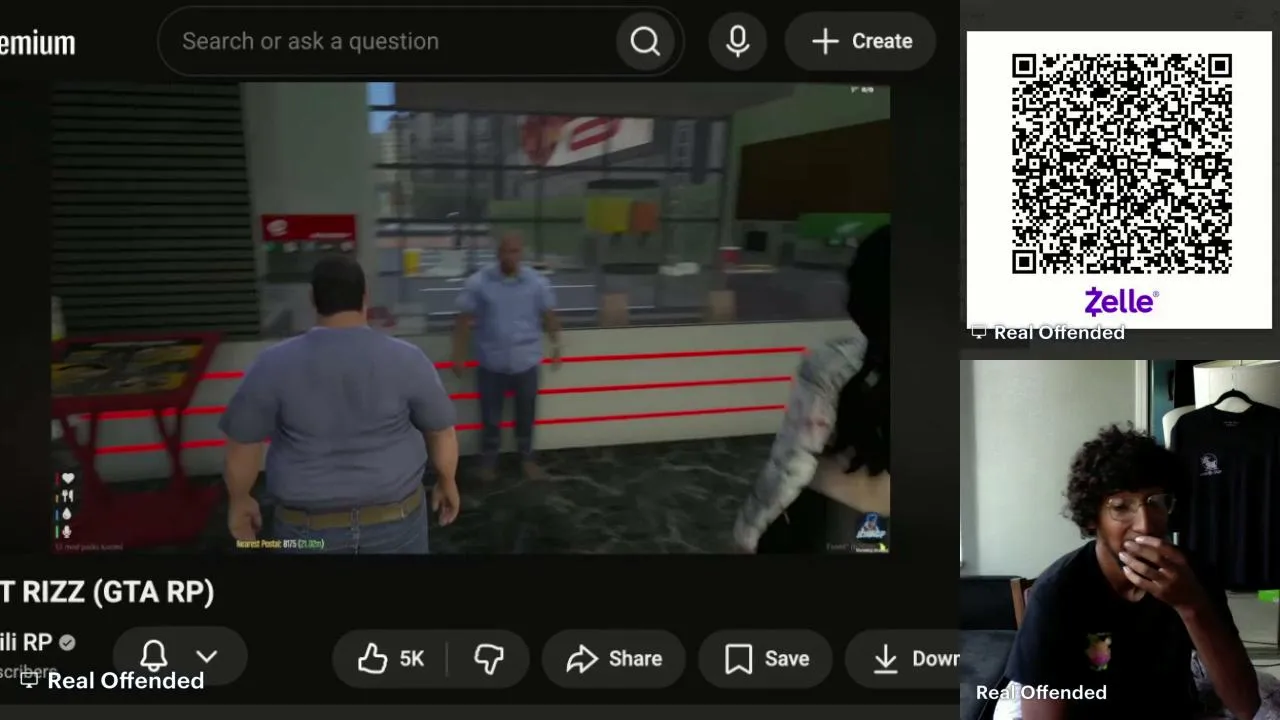Open the "ili RP" channel name link
This screenshot has width=1280, height=720.
(x=26, y=643)
